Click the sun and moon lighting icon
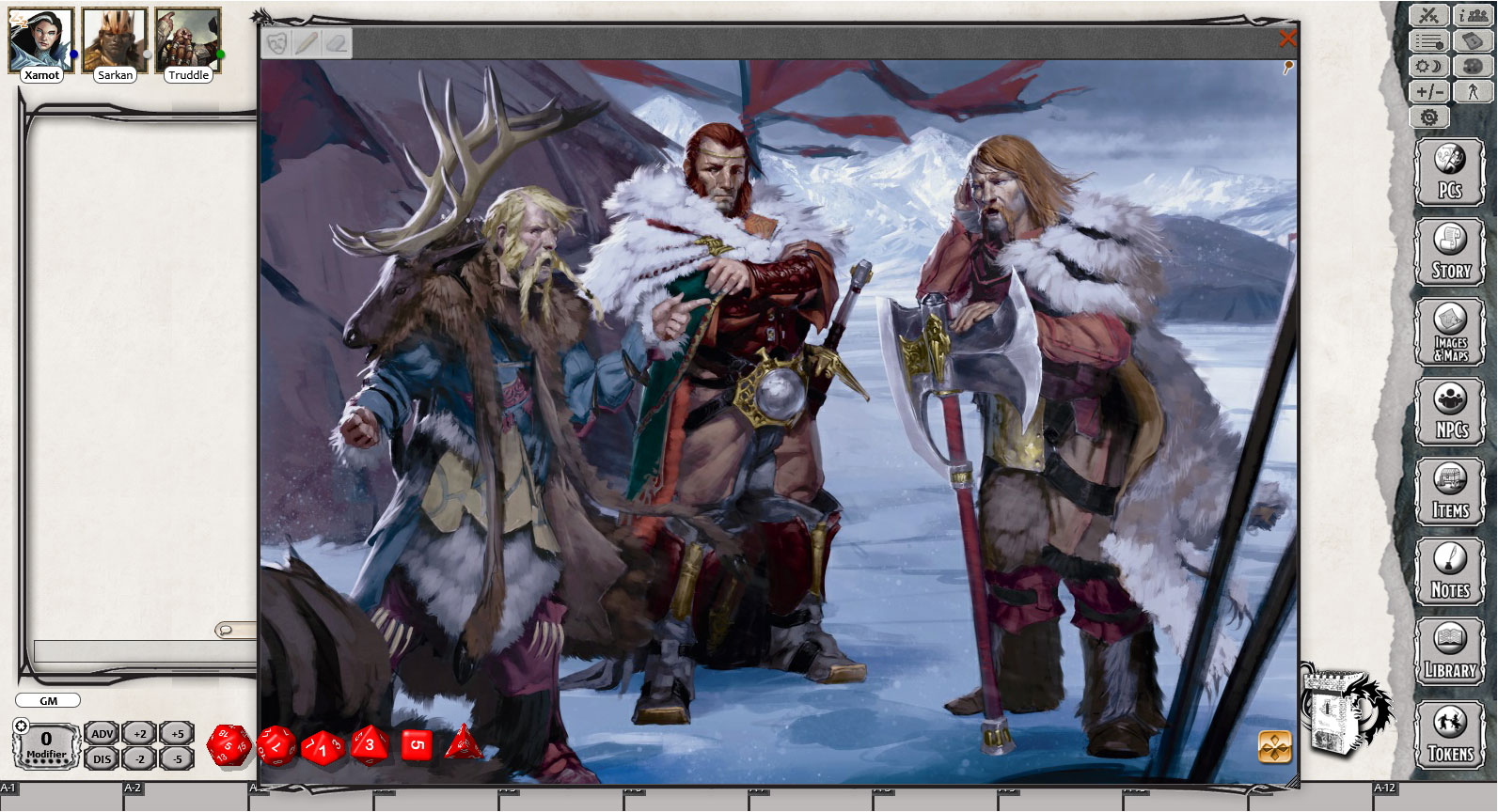This screenshot has height=812, width=1498. [x=1428, y=66]
